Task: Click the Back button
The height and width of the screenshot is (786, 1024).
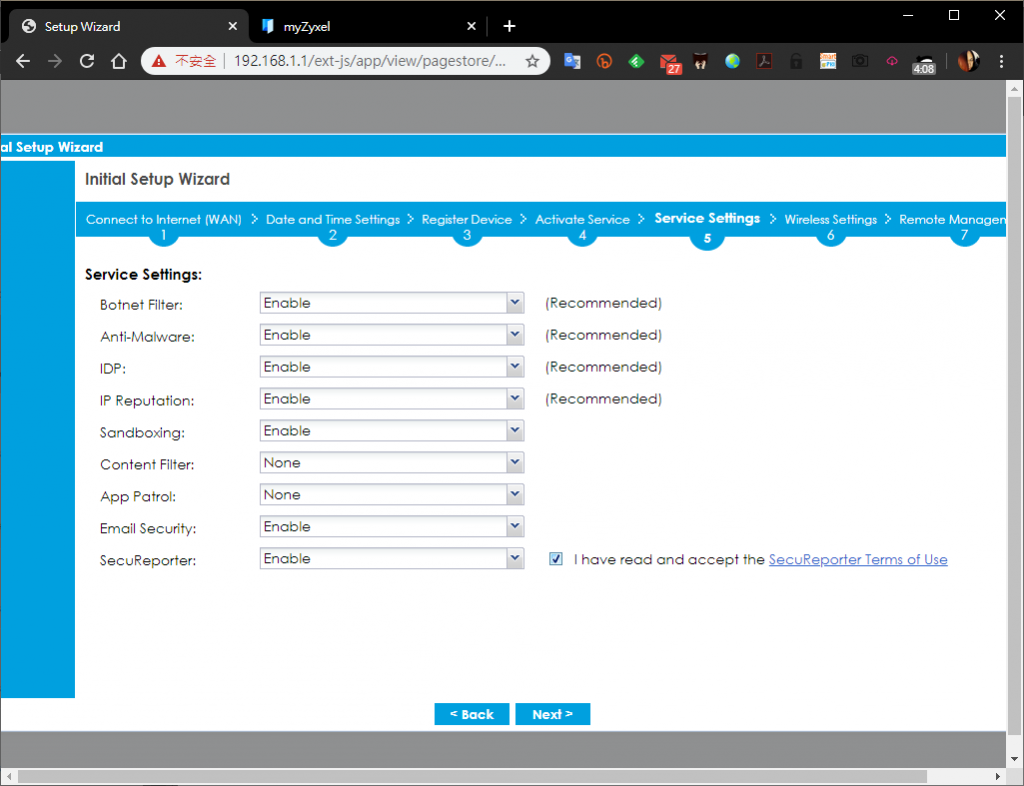Action: click(472, 714)
